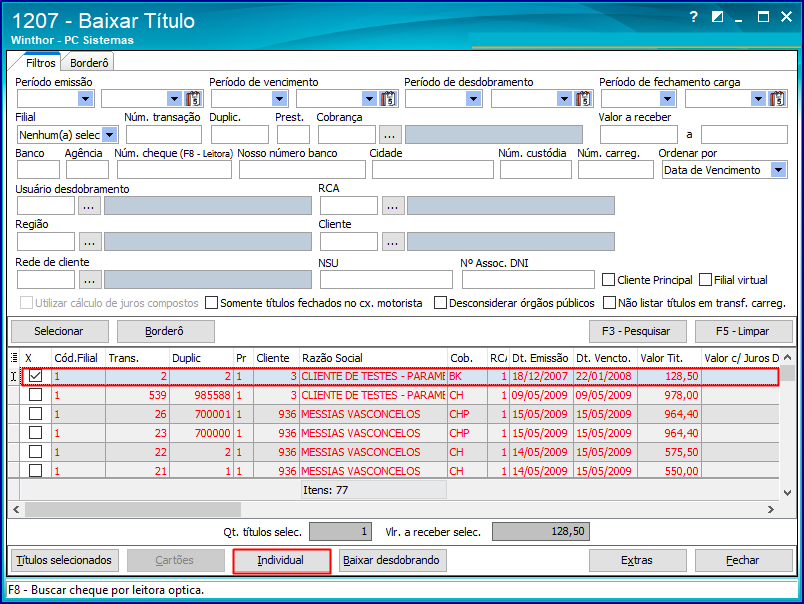Expand Período de vencimento start date dropdown
The image size is (804, 604).
pyautogui.click(x=279, y=98)
